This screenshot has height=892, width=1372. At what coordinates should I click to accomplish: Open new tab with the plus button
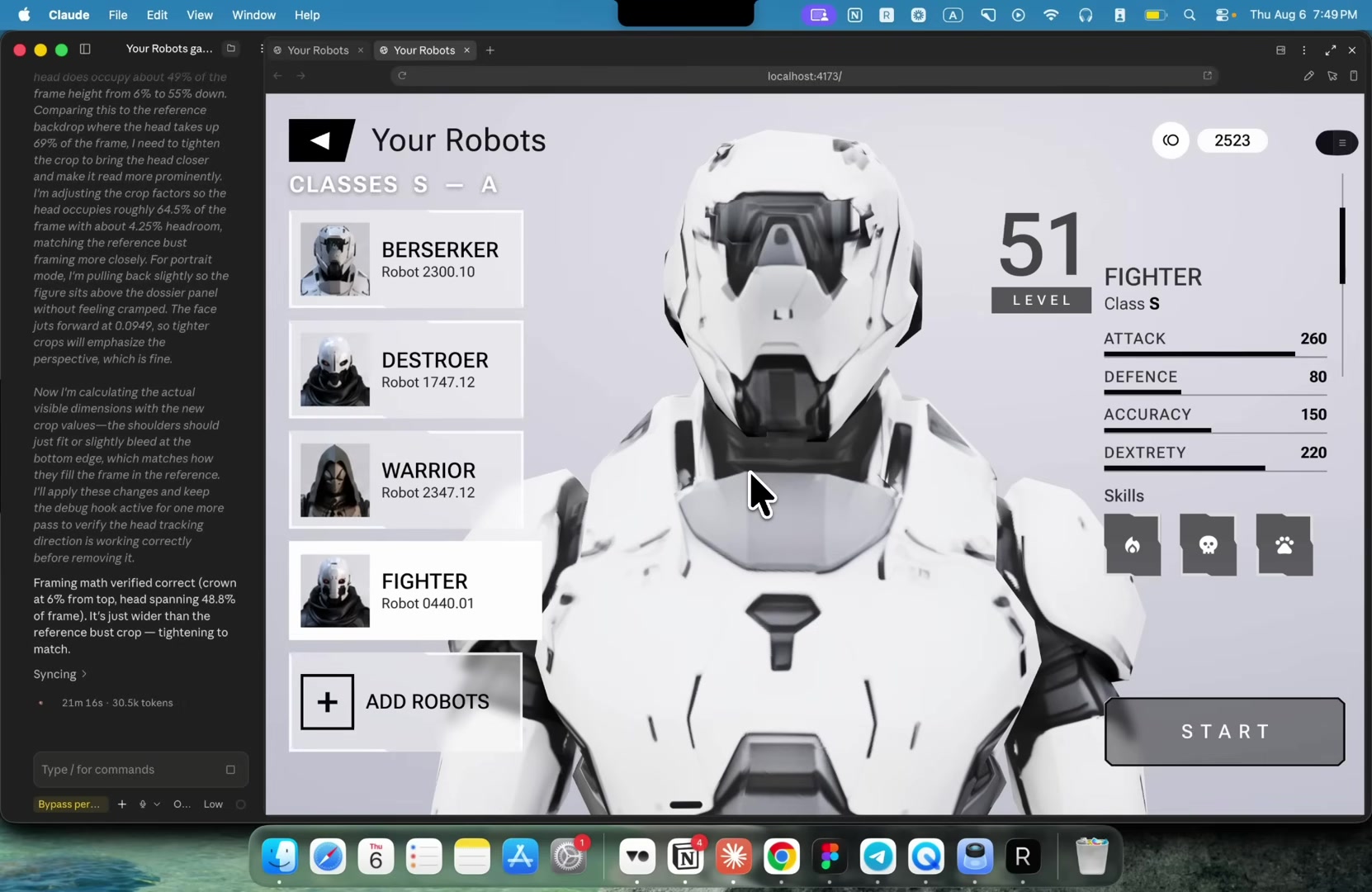coord(490,50)
